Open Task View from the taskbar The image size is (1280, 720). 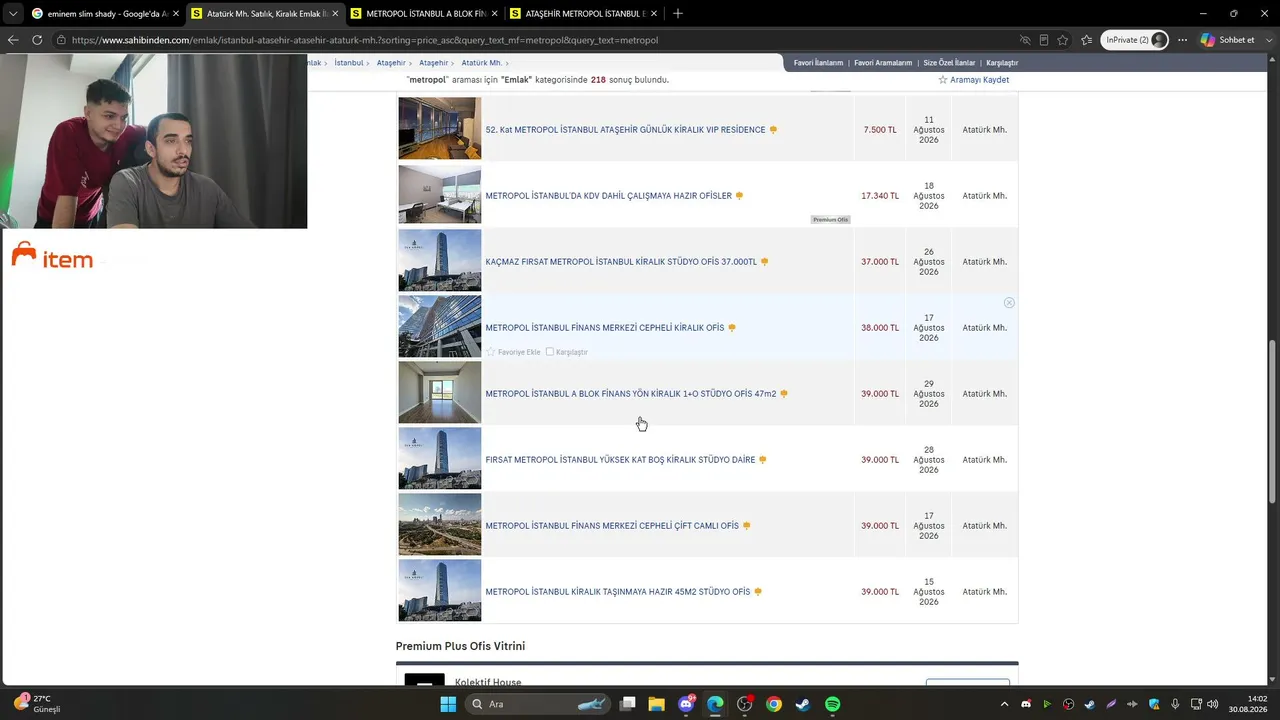[x=628, y=704]
